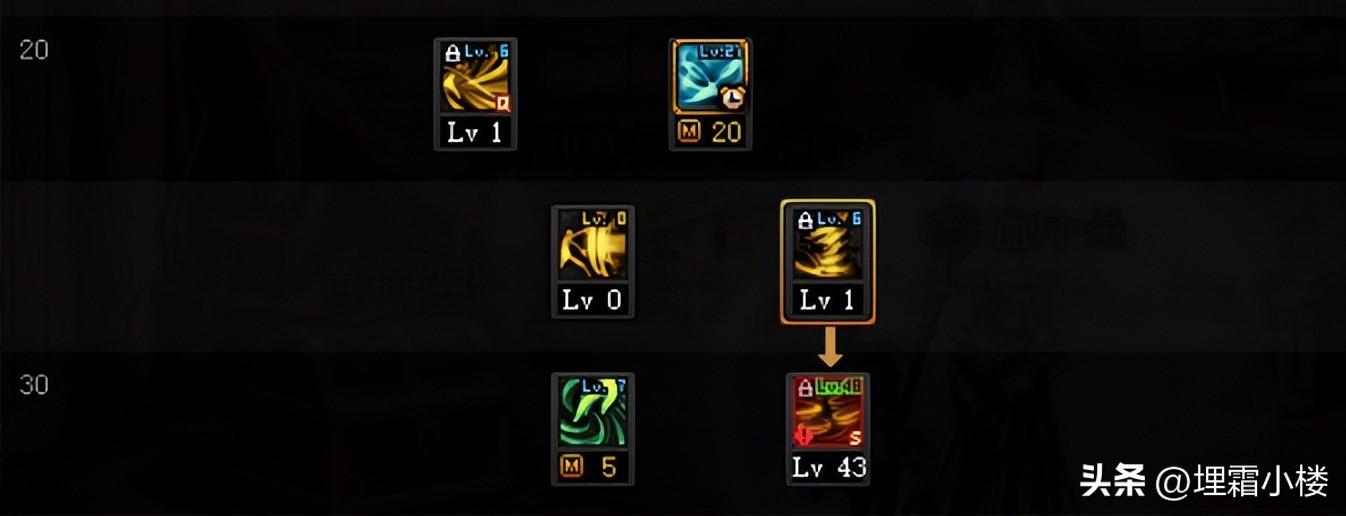Click the Lv 43 level label

(x=829, y=467)
